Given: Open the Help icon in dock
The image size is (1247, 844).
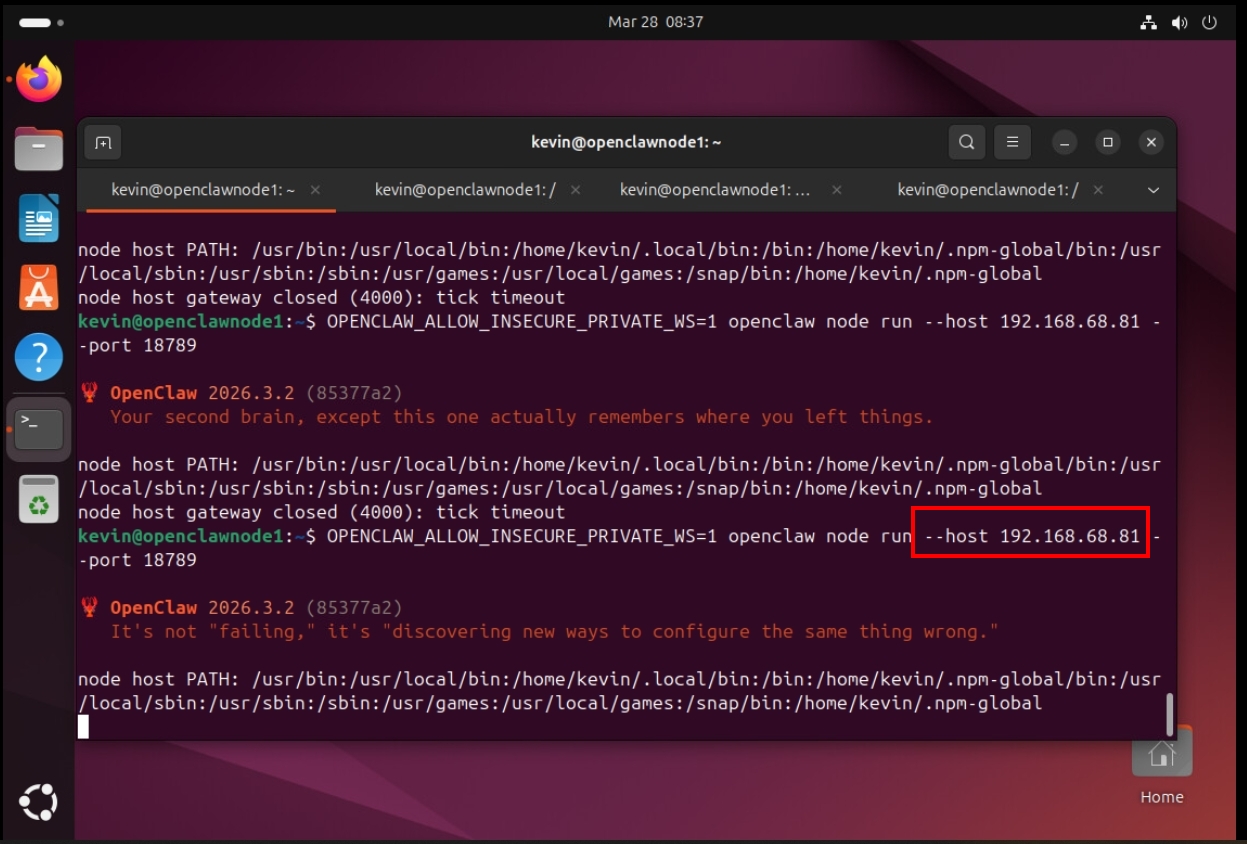Looking at the screenshot, I should click(39, 357).
